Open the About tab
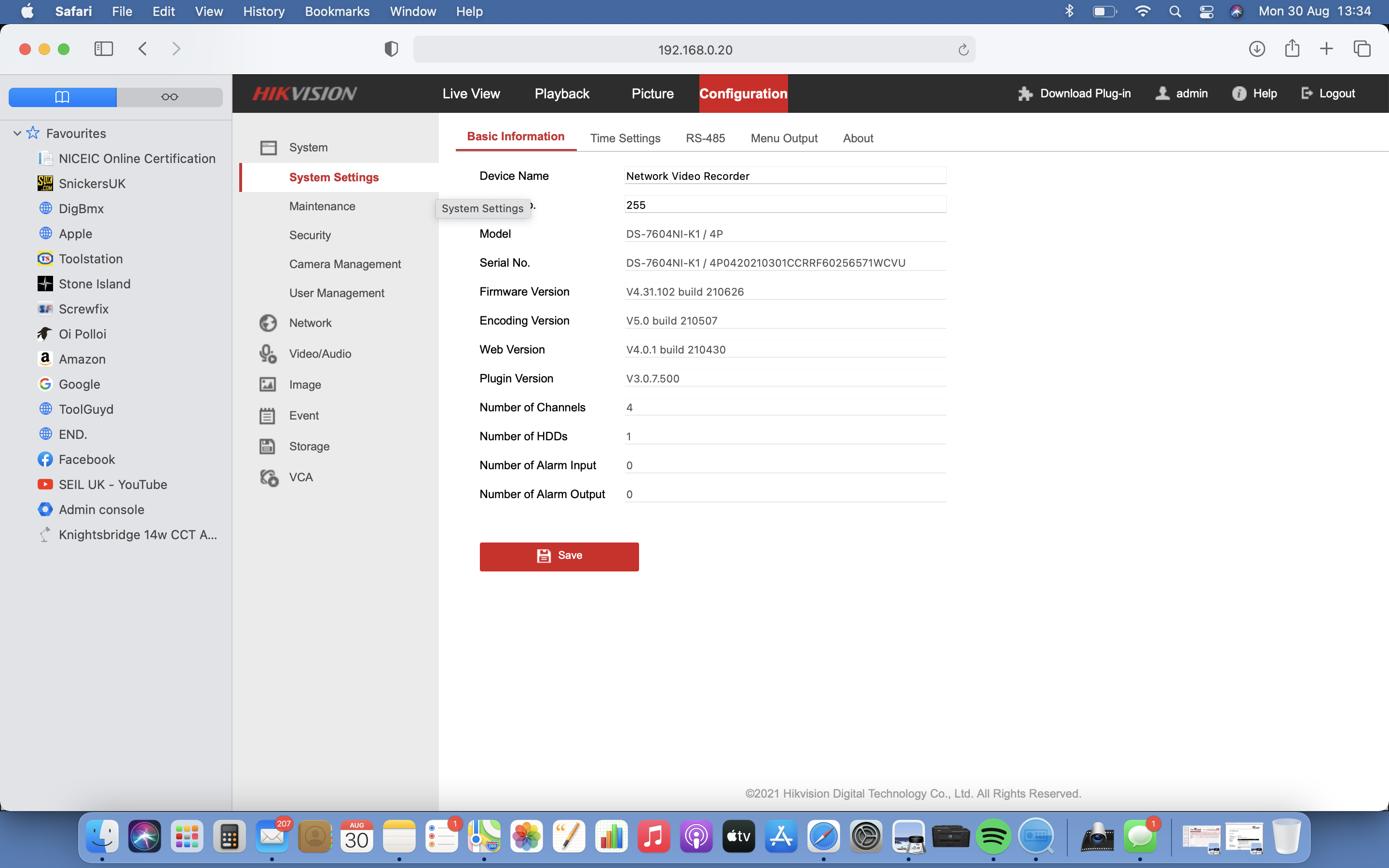Screen dimensions: 1389x868 (x=858, y=138)
